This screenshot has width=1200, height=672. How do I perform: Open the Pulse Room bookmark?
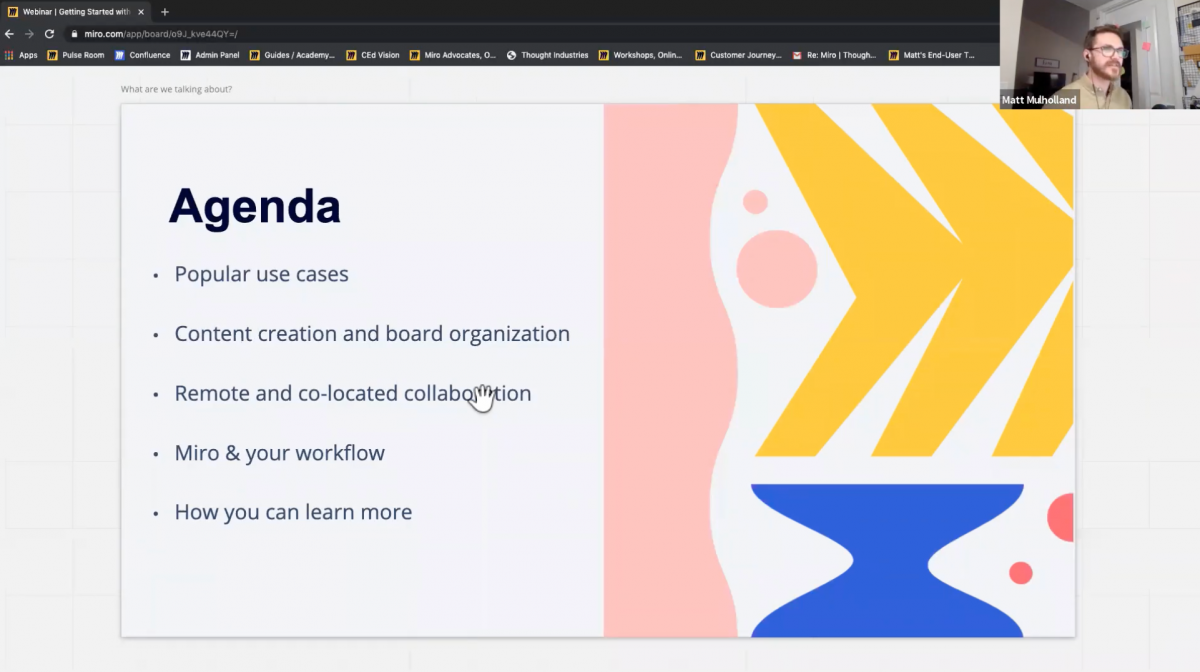pos(76,55)
